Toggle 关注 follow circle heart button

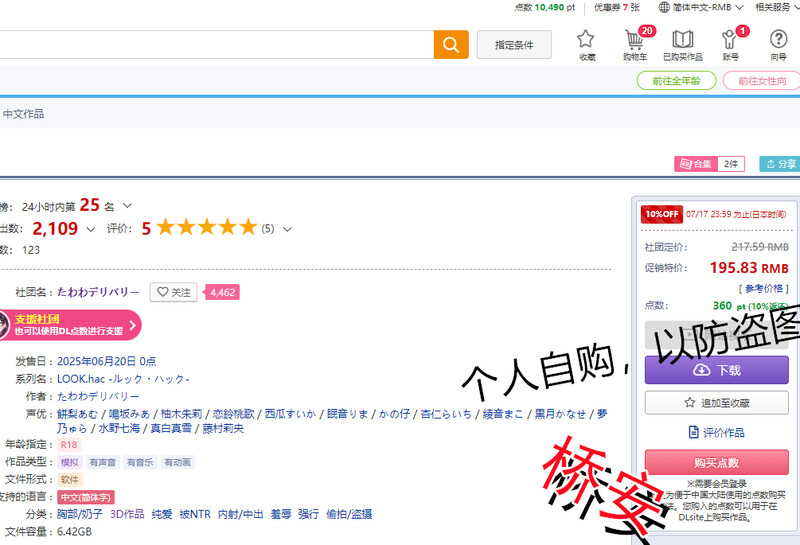coord(173,292)
